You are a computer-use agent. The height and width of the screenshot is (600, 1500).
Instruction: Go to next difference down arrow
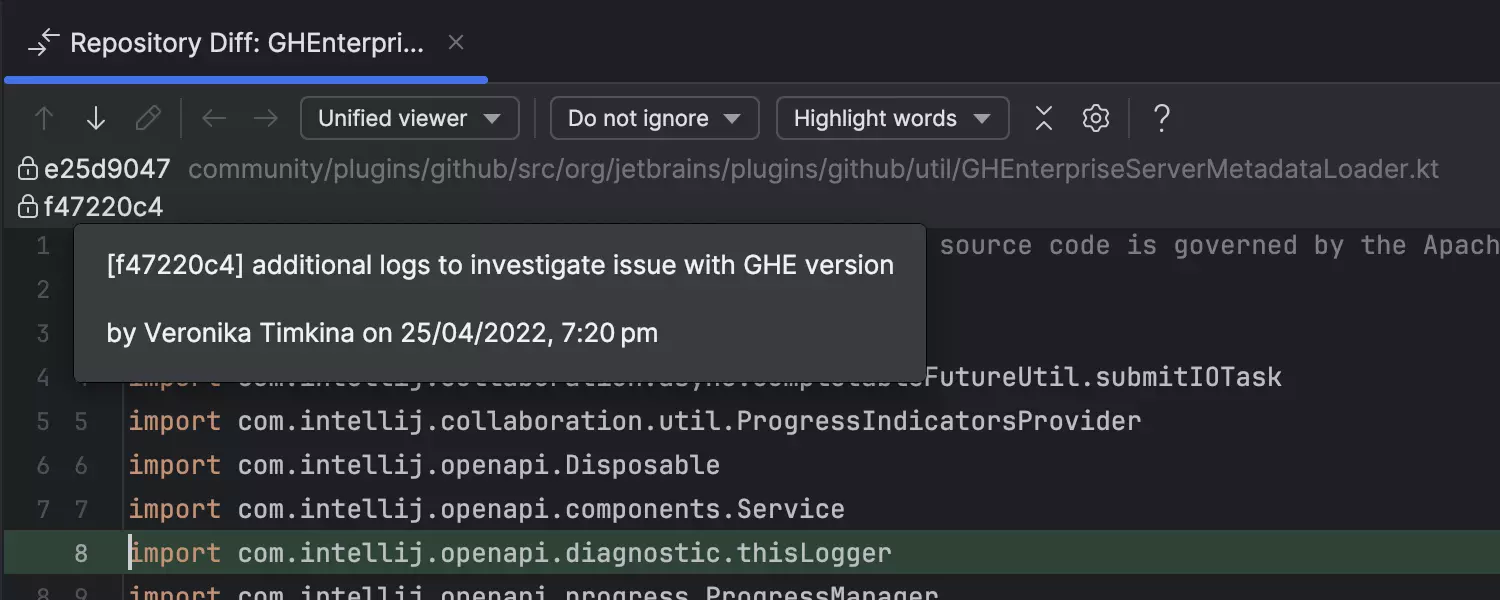(x=96, y=119)
